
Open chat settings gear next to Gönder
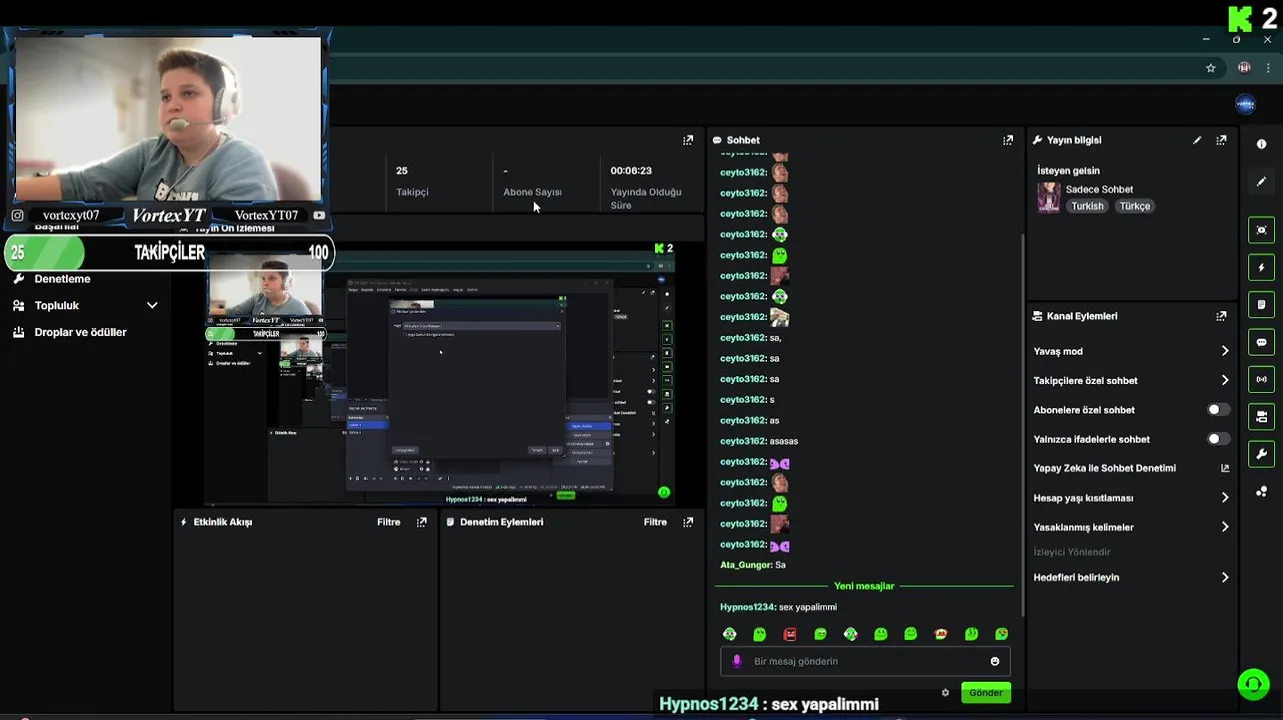946,692
